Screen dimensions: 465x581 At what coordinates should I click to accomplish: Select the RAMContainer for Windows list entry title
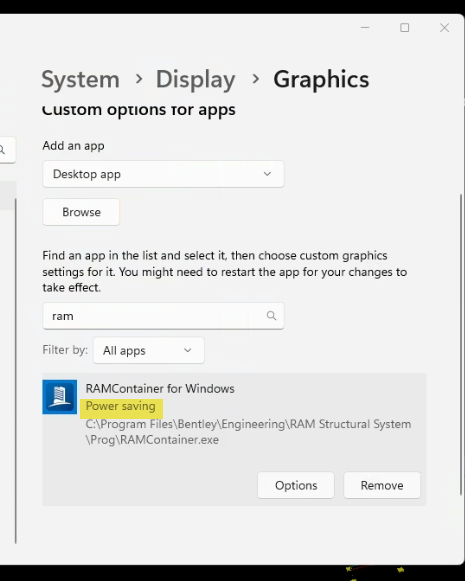[160, 388]
